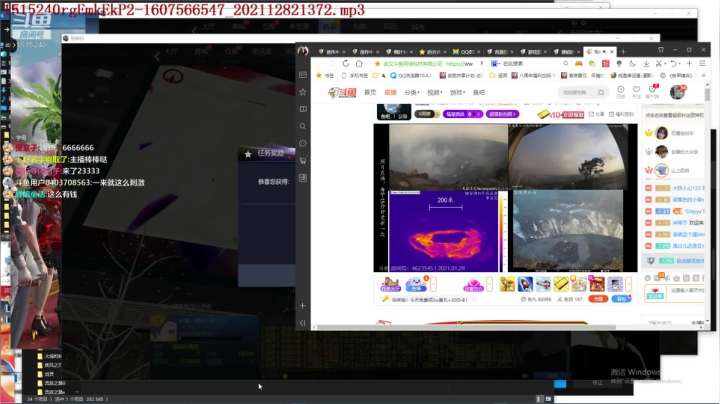Open the 手机书签 bookmark
The image size is (720, 404).
(x=355, y=75)
